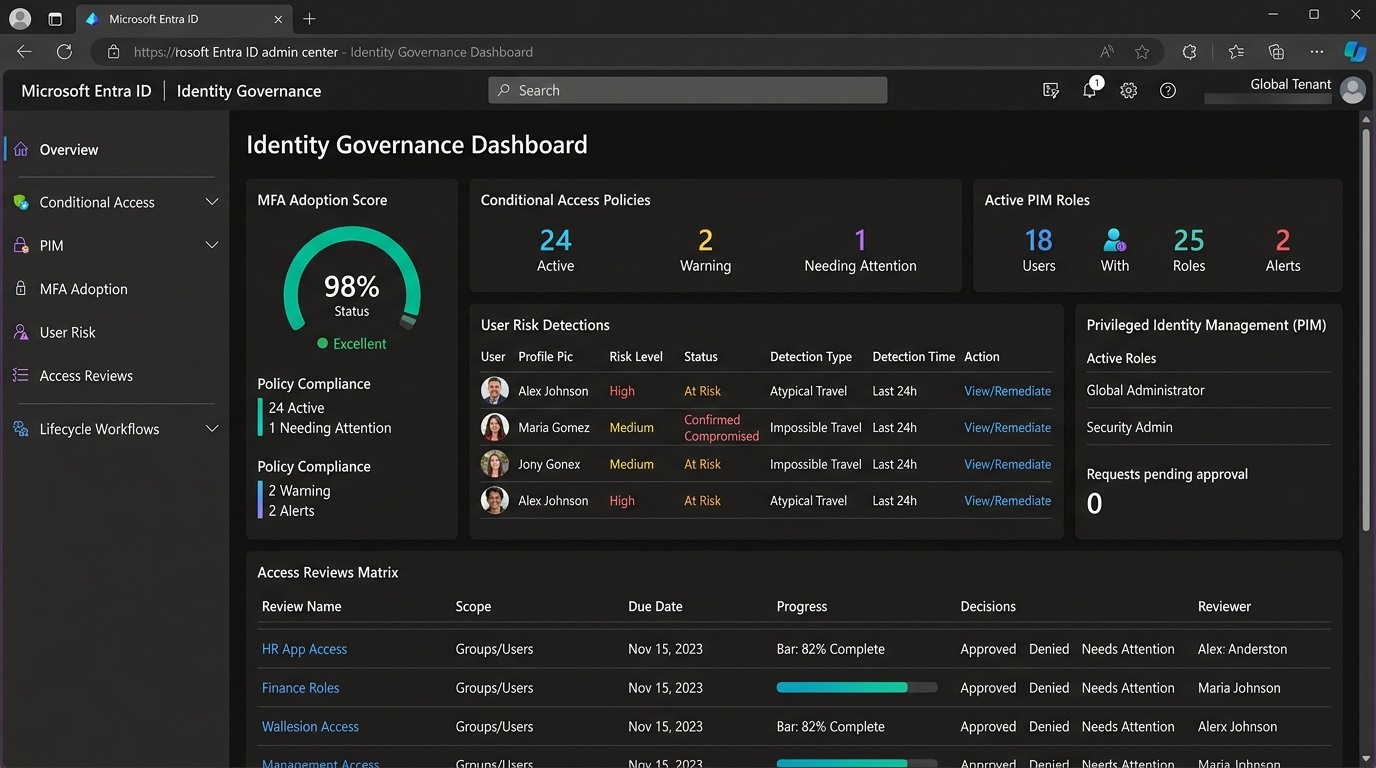Click 'Needs Attention' in the Wallesion Access row
The height and width of the screenshot is (768, 1376).
(x=1128, y=727)
